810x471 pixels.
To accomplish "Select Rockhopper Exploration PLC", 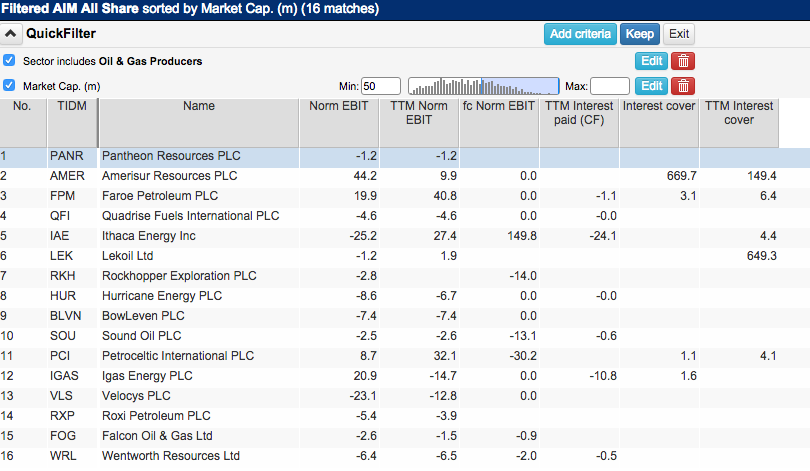I will 179,276.
